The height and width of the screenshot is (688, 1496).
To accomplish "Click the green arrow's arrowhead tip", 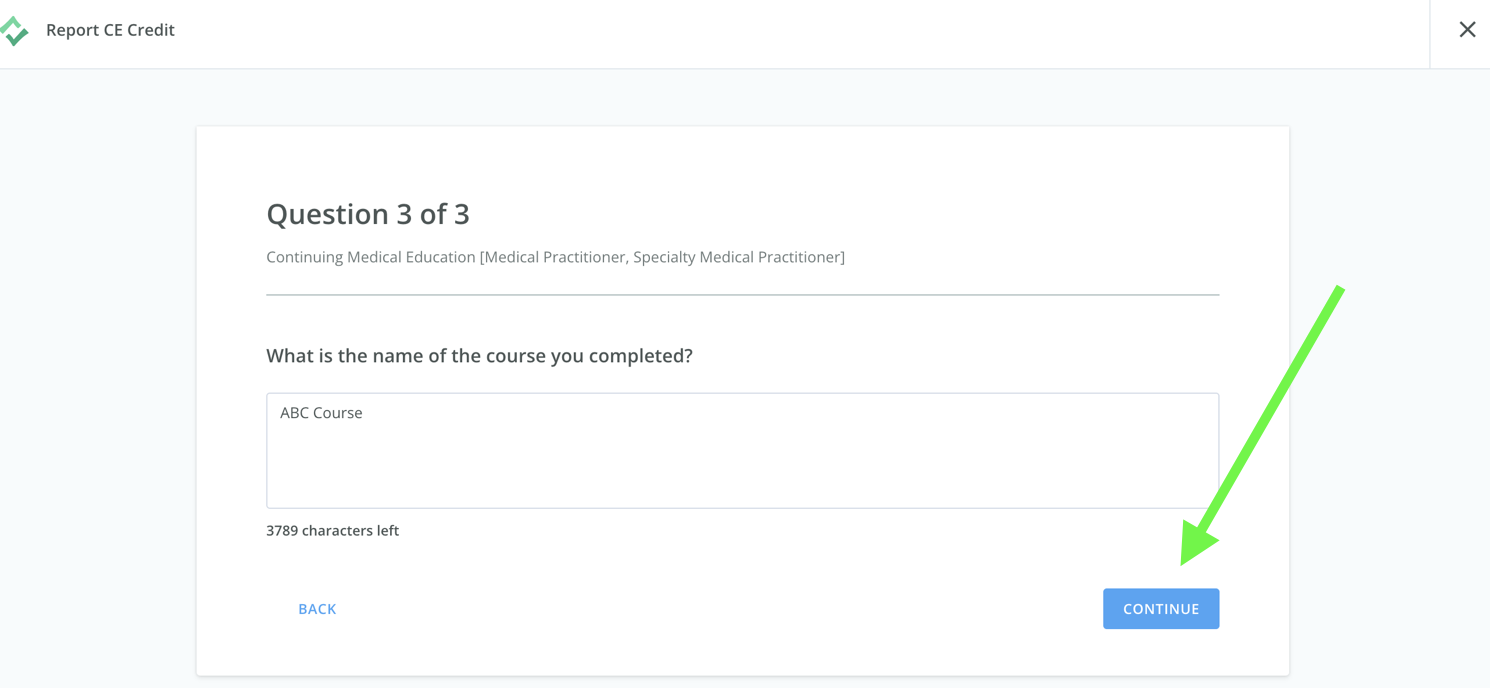I will coord(1190,555).
